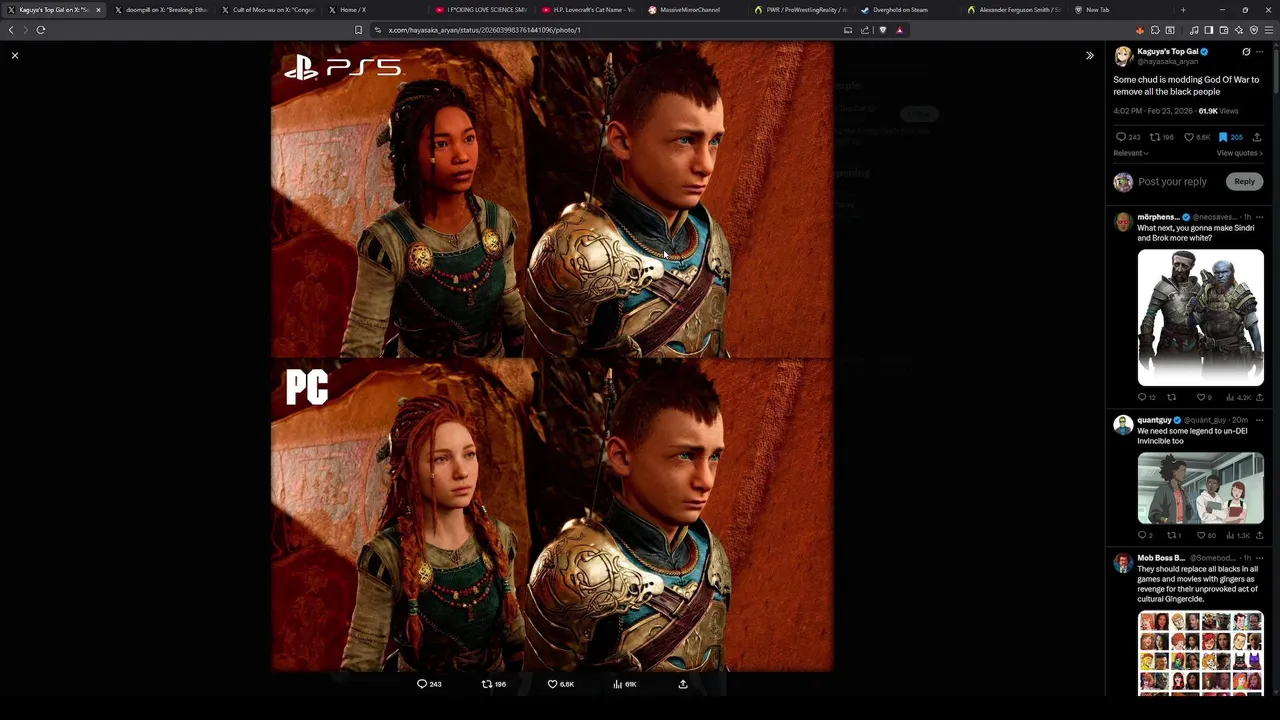This screenshot has height=720, width=1280.
Task: Open the Mob Boss B... profile name
Action: 1161,558
